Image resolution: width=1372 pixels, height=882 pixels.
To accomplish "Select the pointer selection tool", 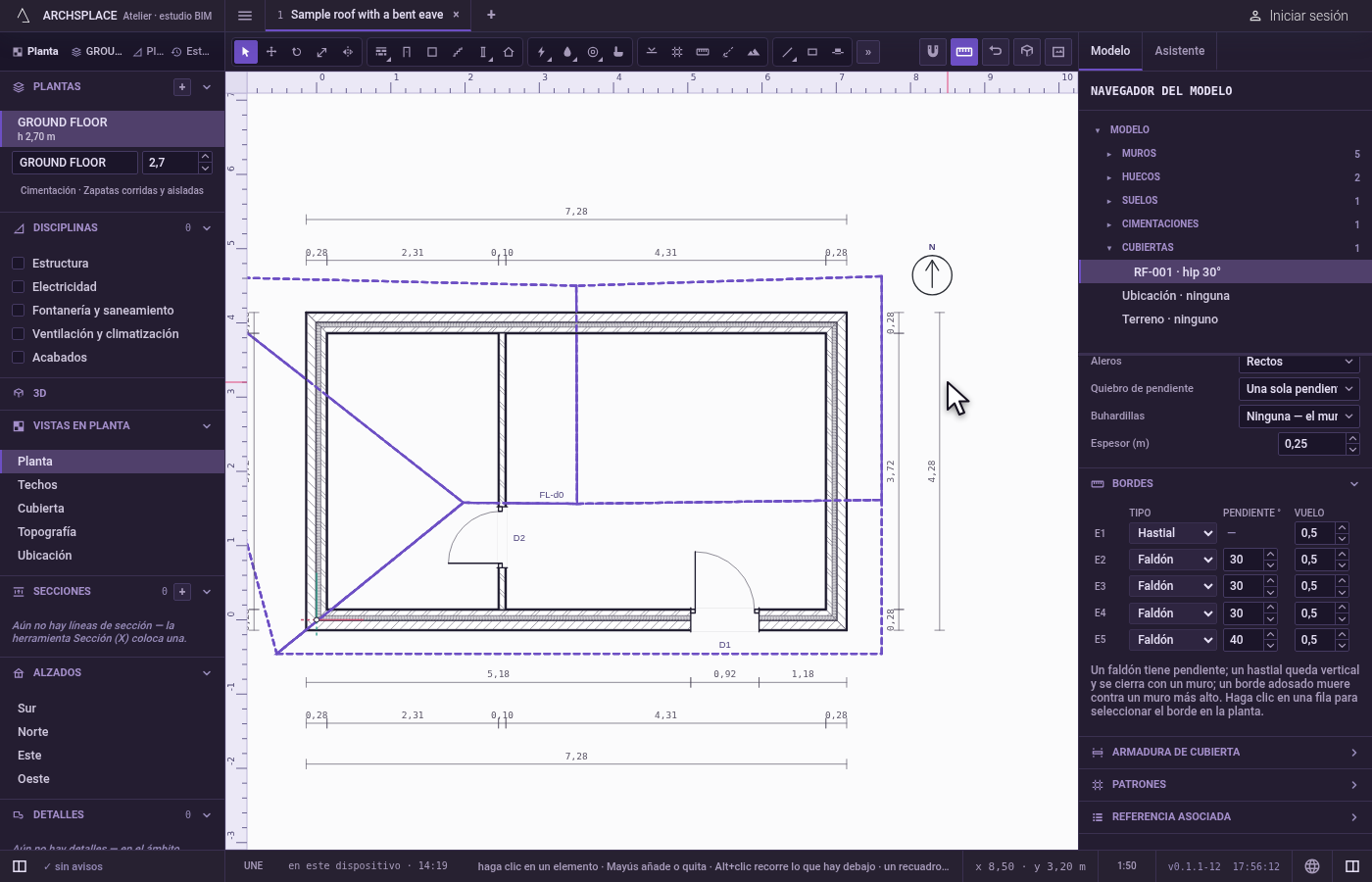I will coord(245,52).
